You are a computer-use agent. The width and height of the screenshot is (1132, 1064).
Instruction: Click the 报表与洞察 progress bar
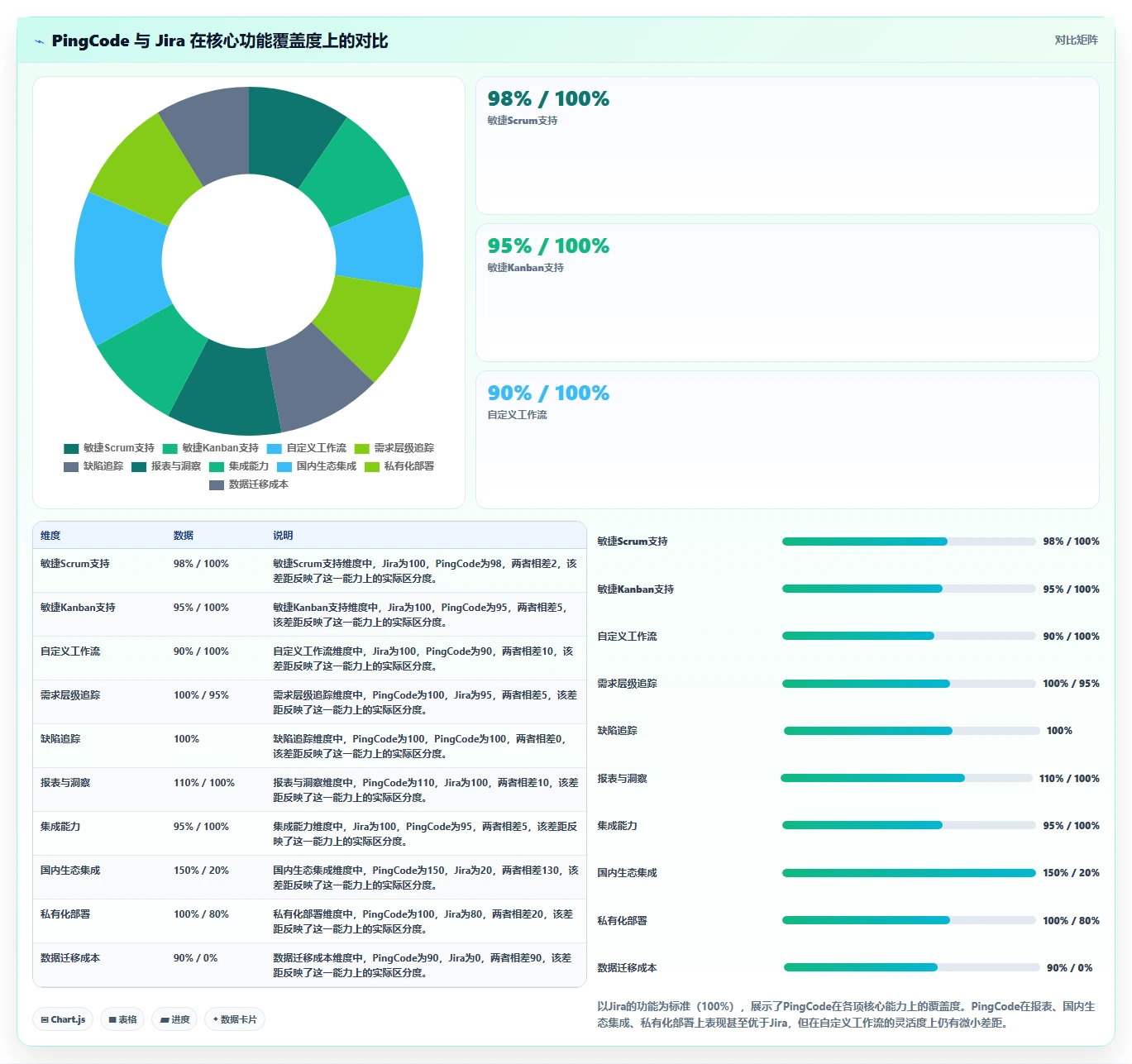(906, 778)
